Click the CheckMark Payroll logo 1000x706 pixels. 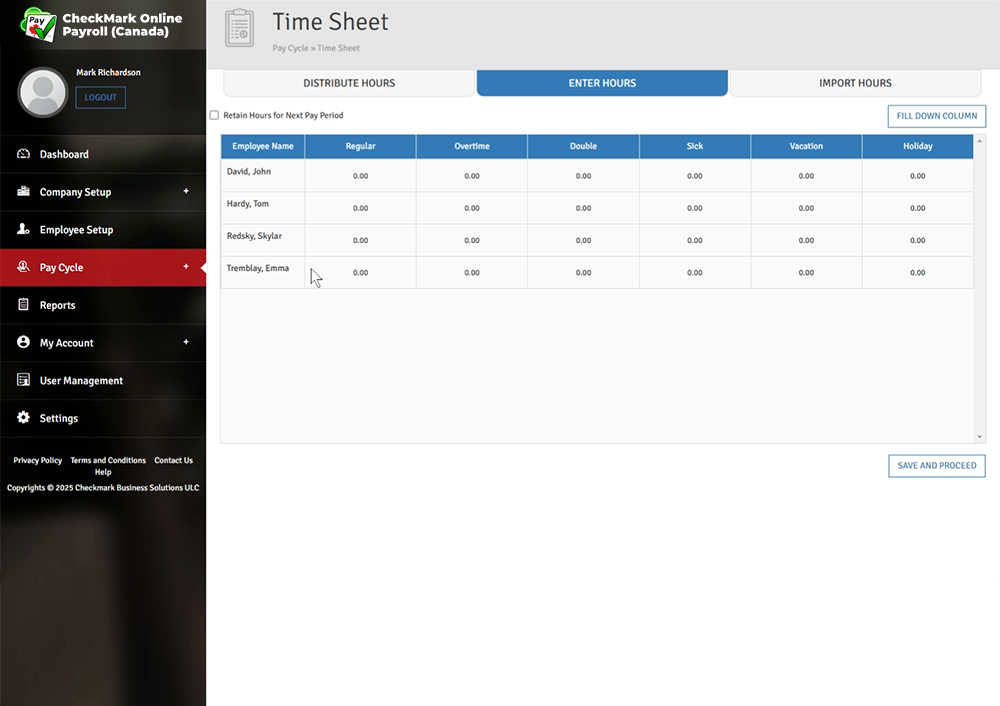click(x=40, y=25)
